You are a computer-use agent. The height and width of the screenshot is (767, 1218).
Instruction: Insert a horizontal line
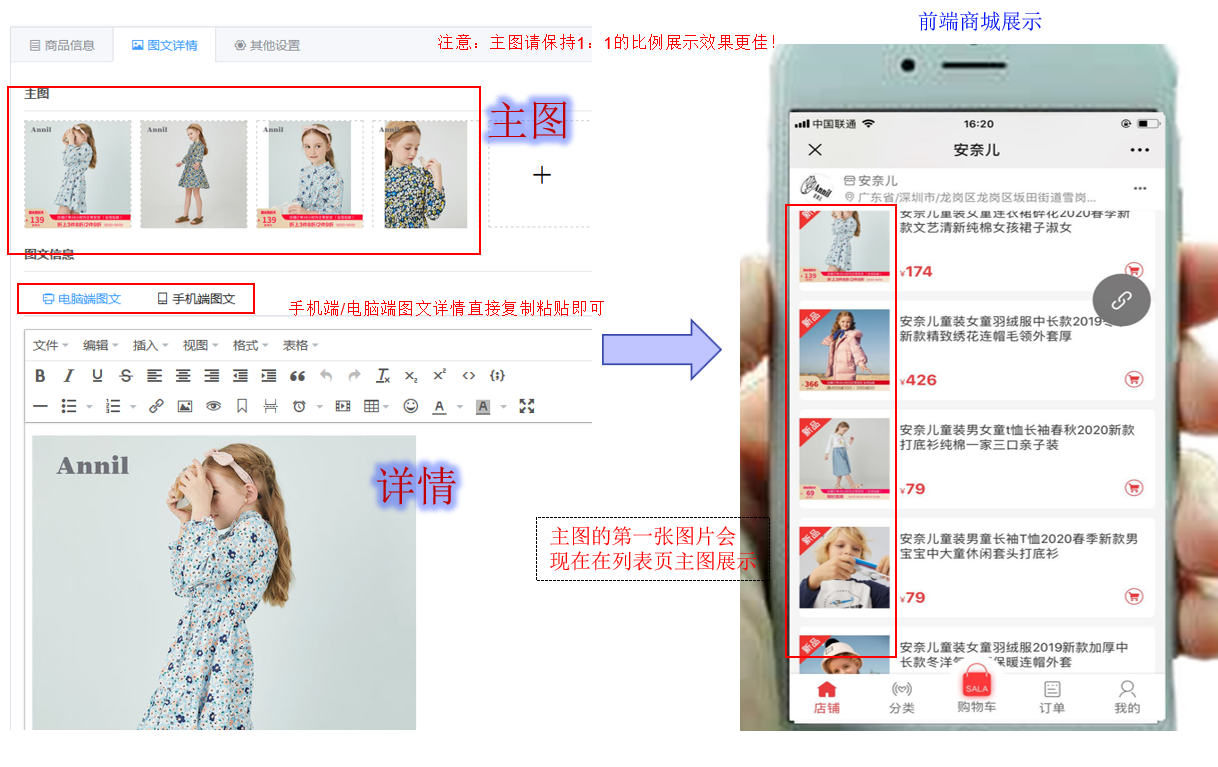pyautogui.click(x=40, y=406)
